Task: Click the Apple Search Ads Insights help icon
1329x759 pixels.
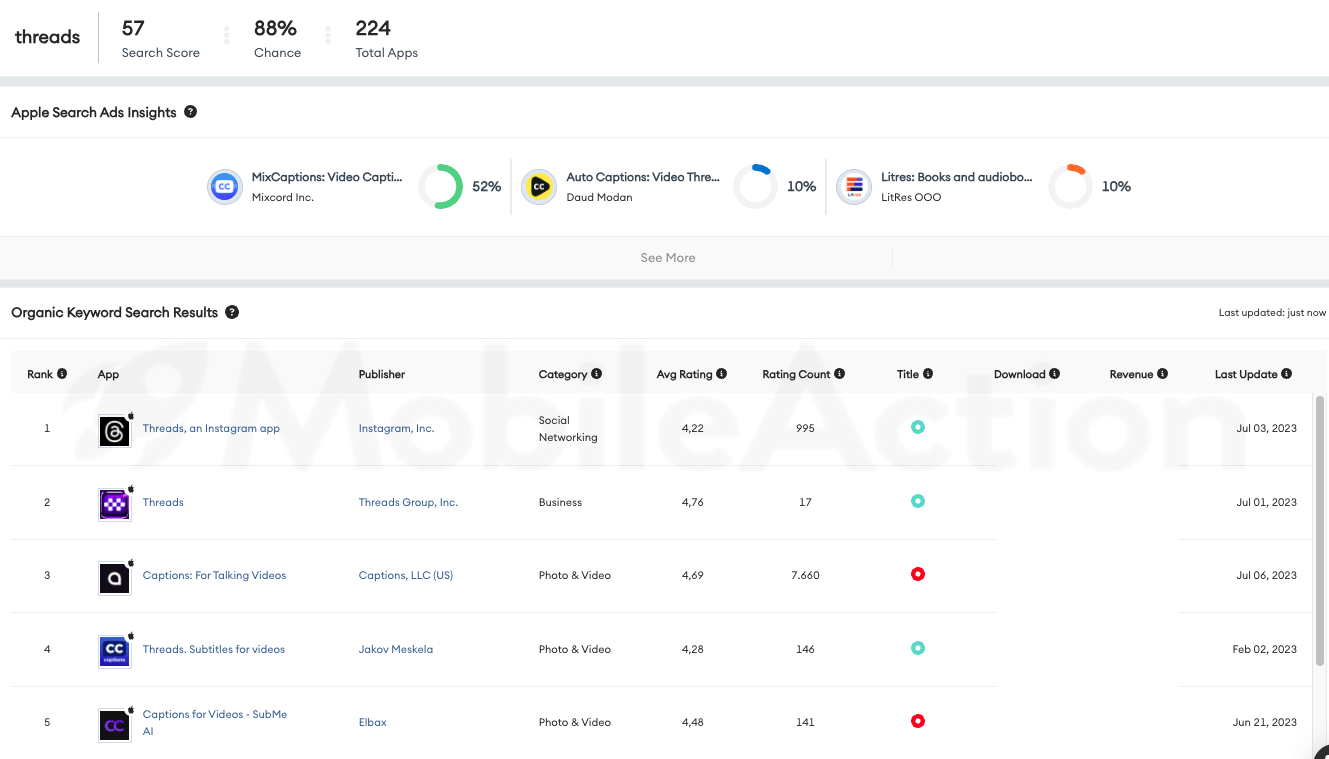Action: point(190,112)
